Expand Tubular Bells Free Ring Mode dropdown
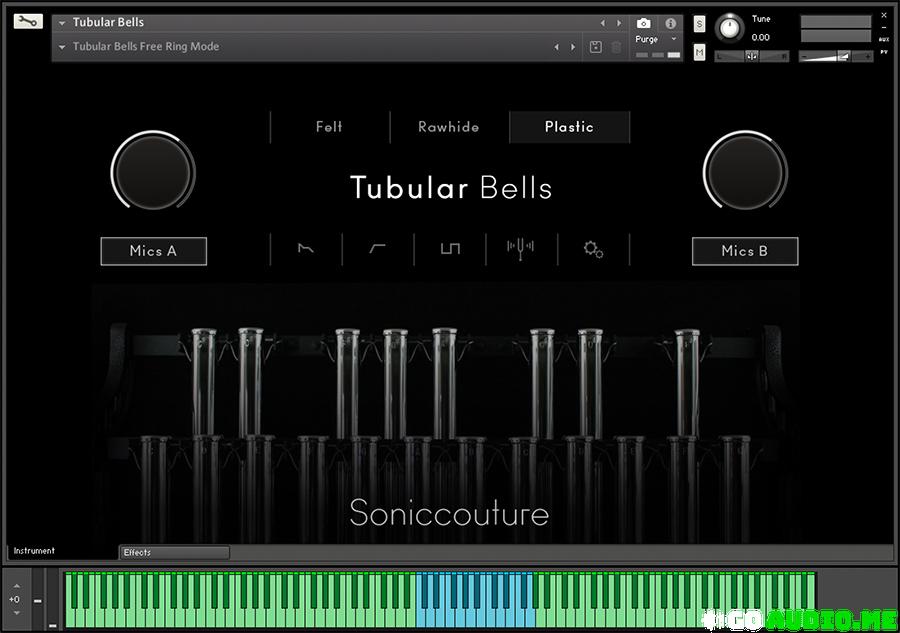The image size is (900, 633). pos(63,47)
